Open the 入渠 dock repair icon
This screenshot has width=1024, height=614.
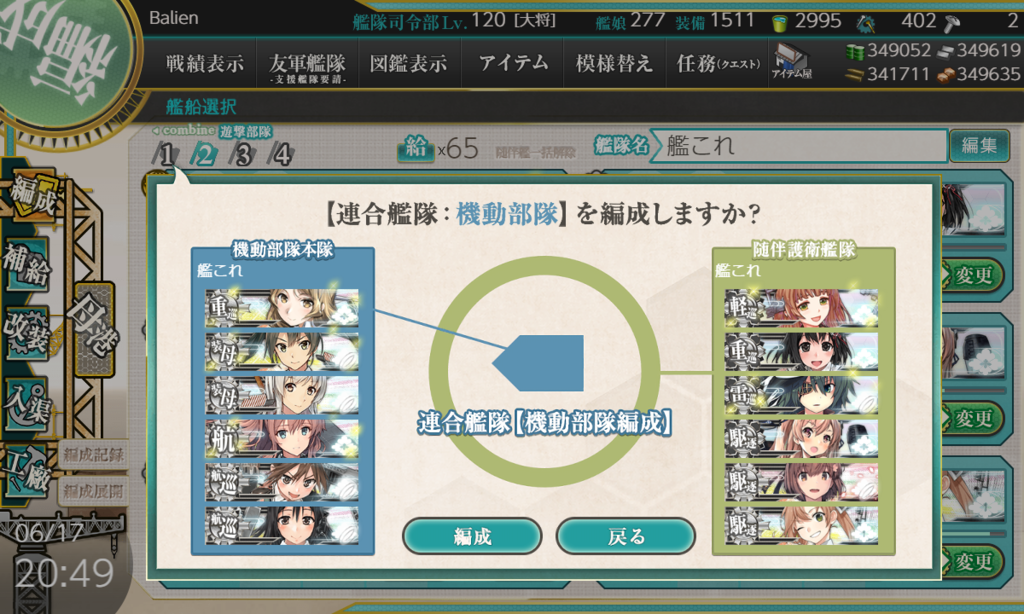point(27,404)
